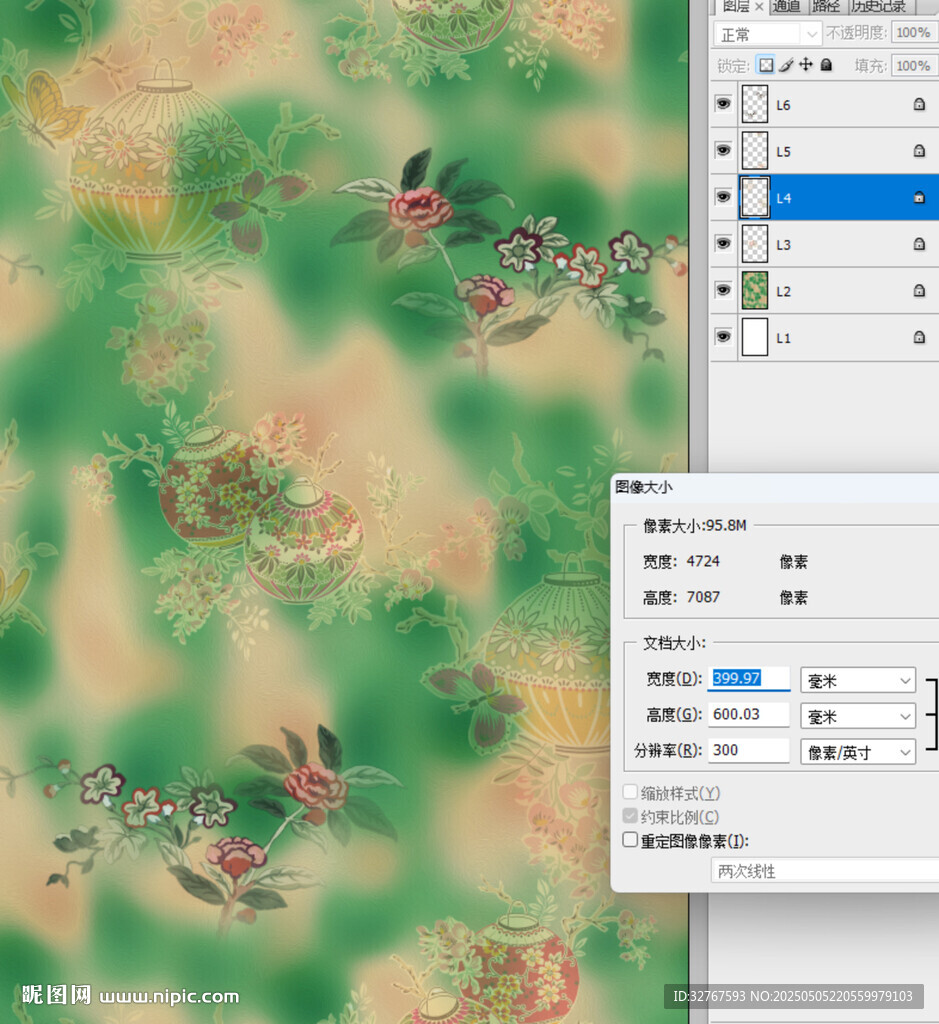Image resolution: width=939 pixels, height=1024 pixels.
Task: Click the 高度 field showing 600.03
Action: [x=749, y=714]
